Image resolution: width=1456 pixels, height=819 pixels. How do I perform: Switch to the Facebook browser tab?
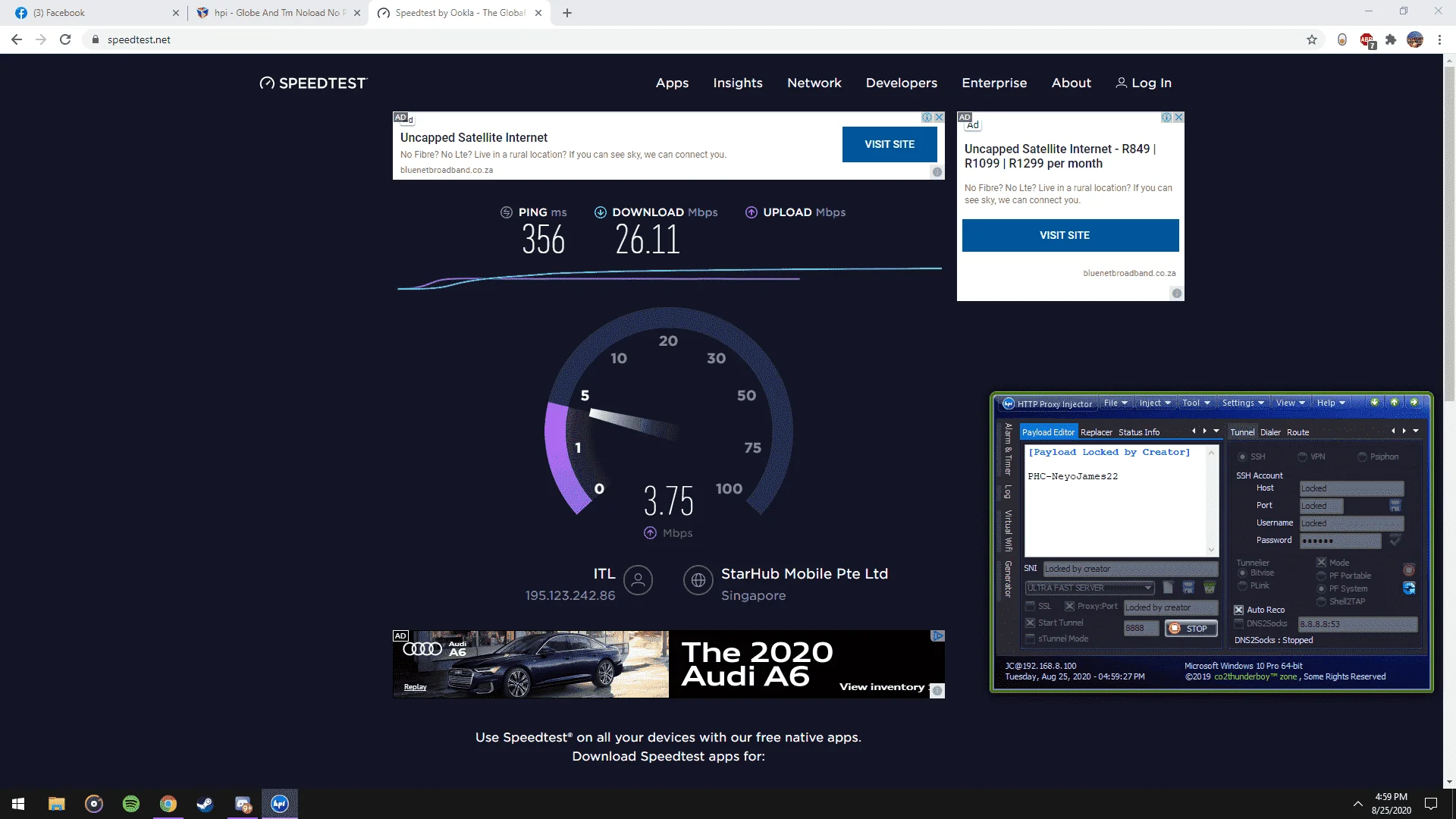[x=95, y=13]
